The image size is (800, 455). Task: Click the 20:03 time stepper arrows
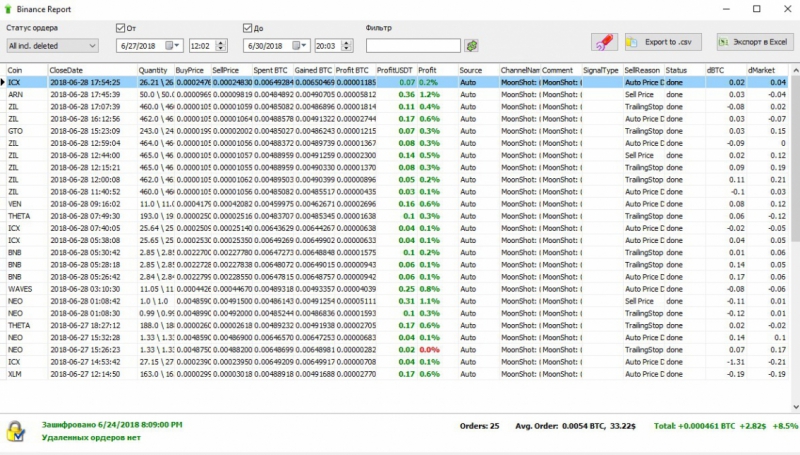(346, 45)
